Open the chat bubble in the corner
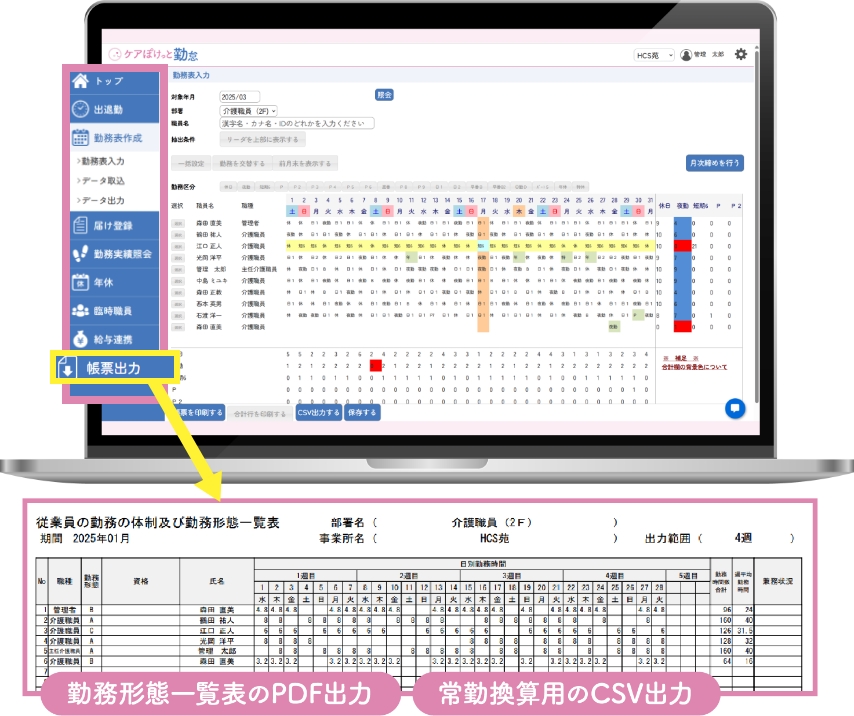Screen dimensions: 854x716 tap(735, 410)
